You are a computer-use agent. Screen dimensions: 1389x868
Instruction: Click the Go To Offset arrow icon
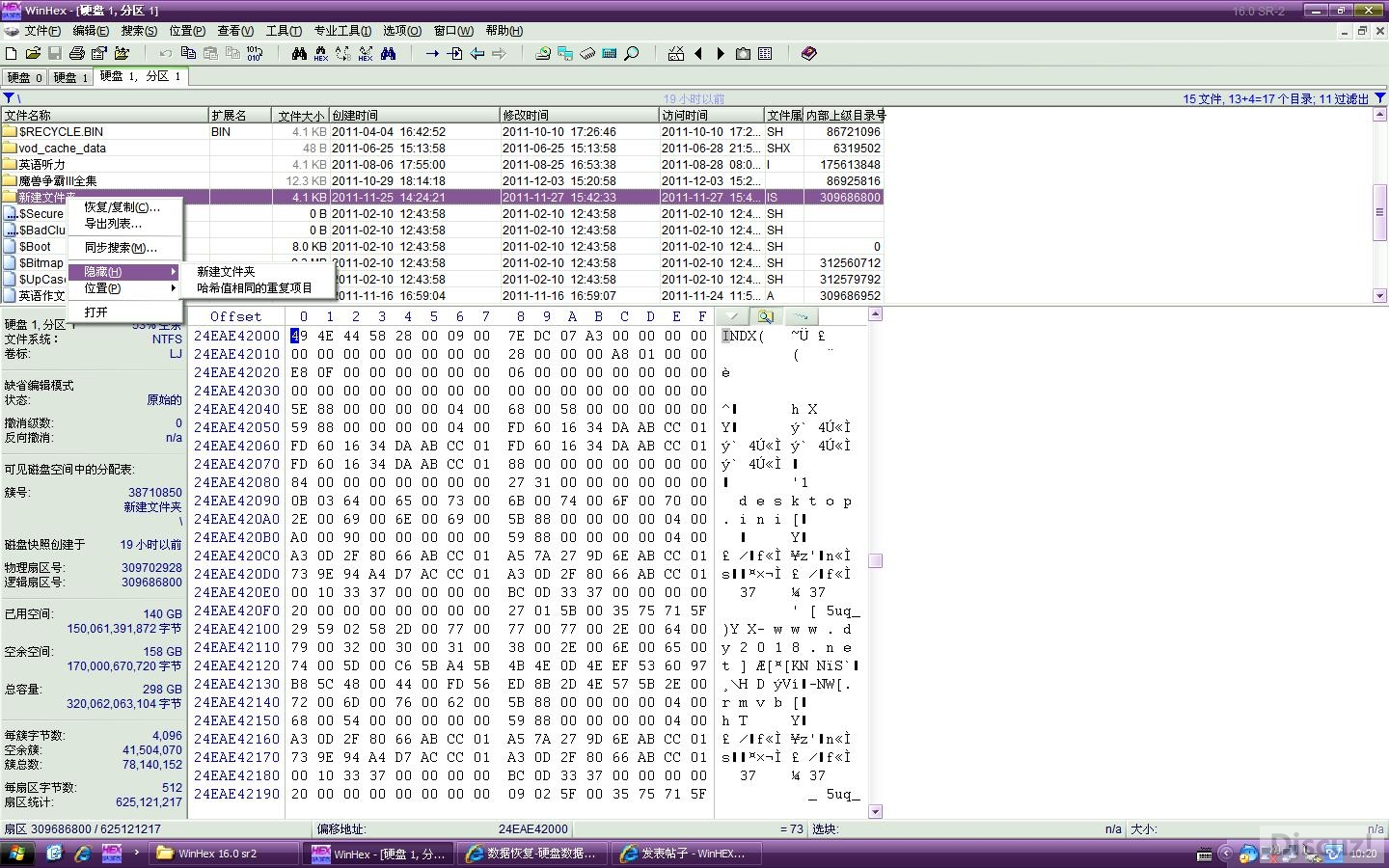coord(432,54)
